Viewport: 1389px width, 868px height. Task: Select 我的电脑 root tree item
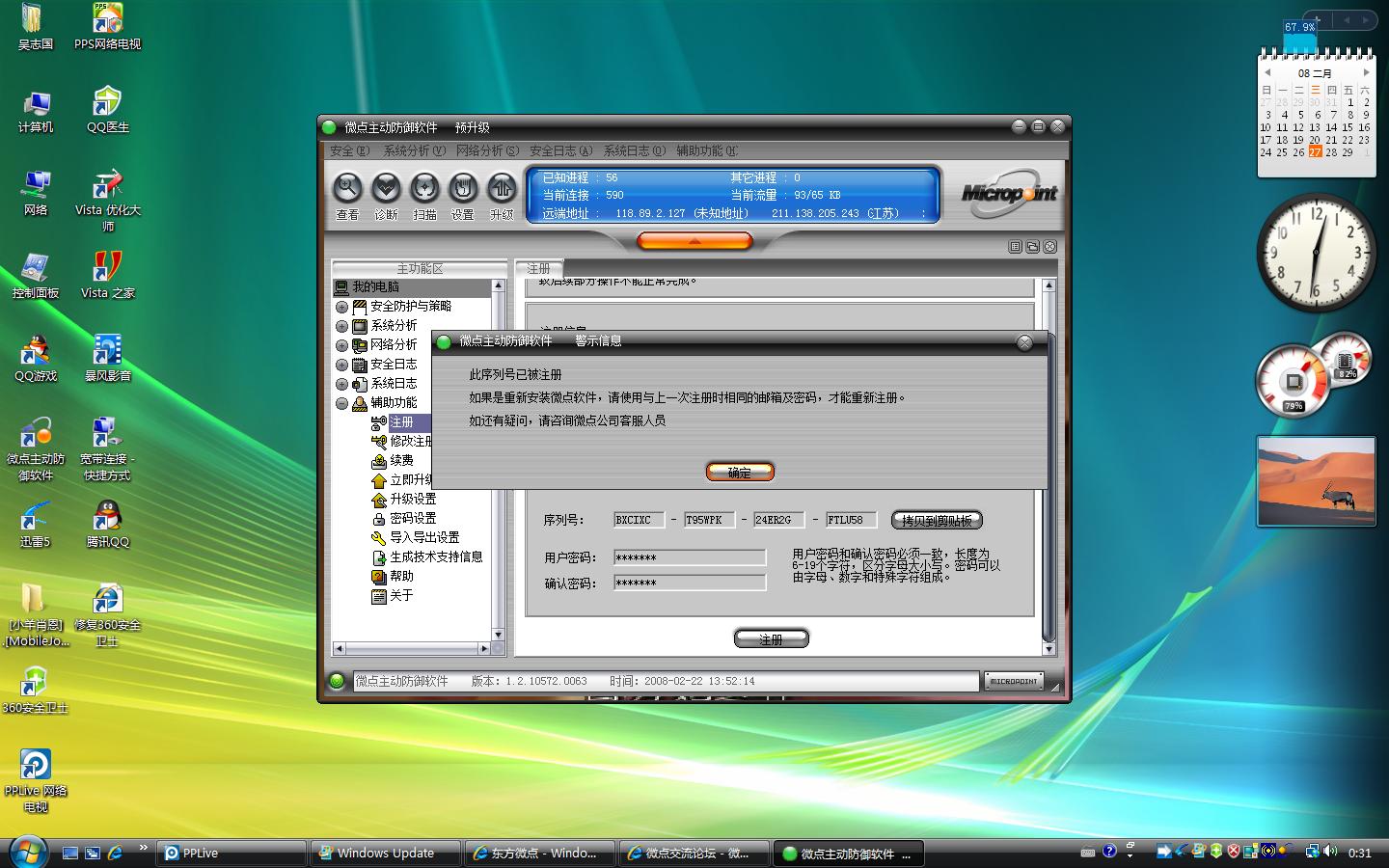pyautogui.click(x=375, y=287)
